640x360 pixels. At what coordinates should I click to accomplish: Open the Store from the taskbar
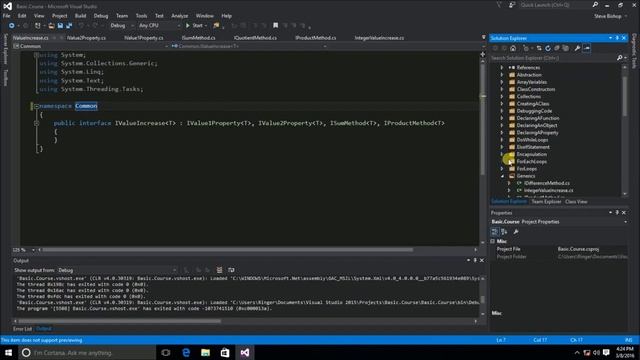(x=225, y=353)
